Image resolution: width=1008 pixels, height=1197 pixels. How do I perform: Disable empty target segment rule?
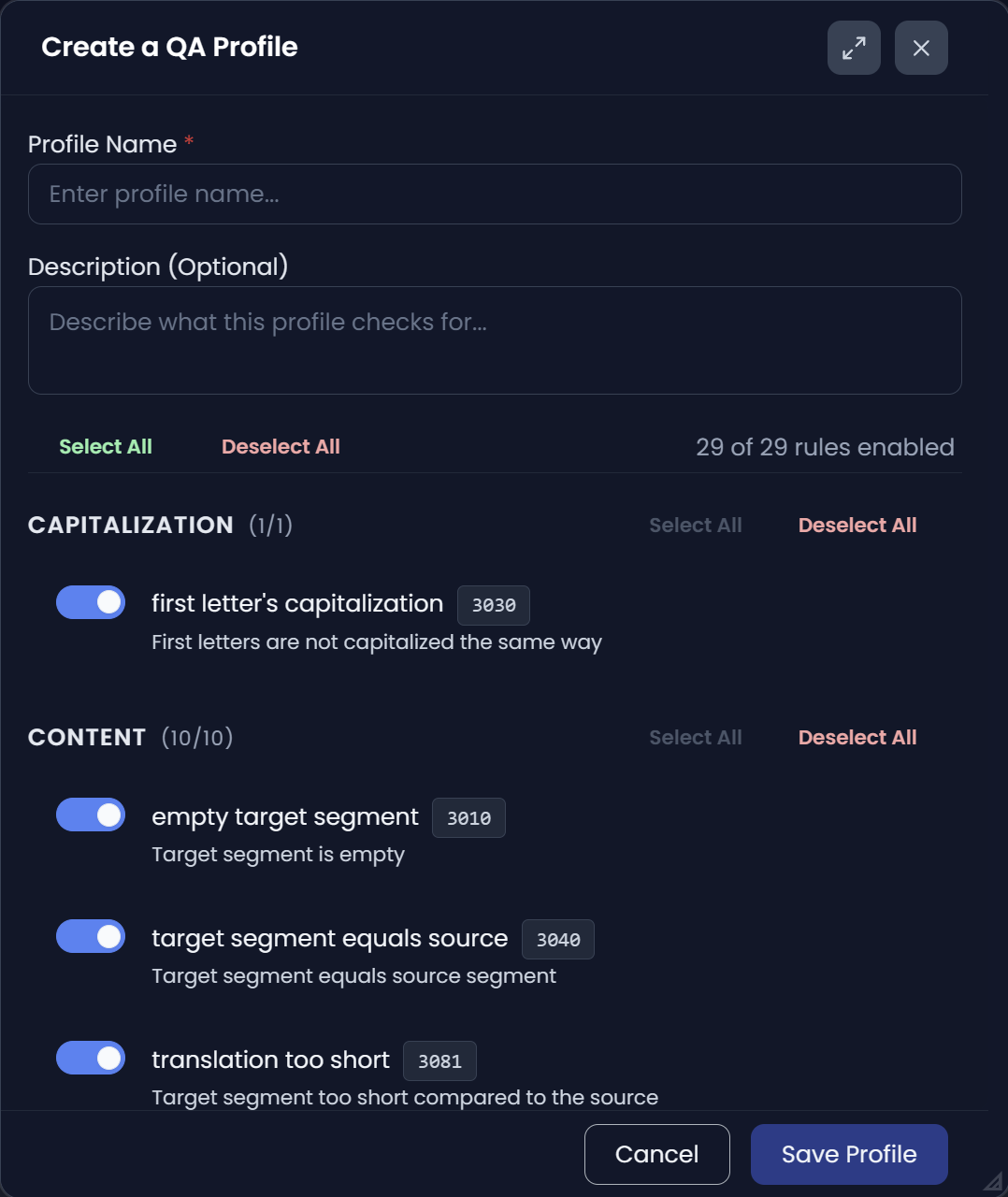tap(90, 815)
